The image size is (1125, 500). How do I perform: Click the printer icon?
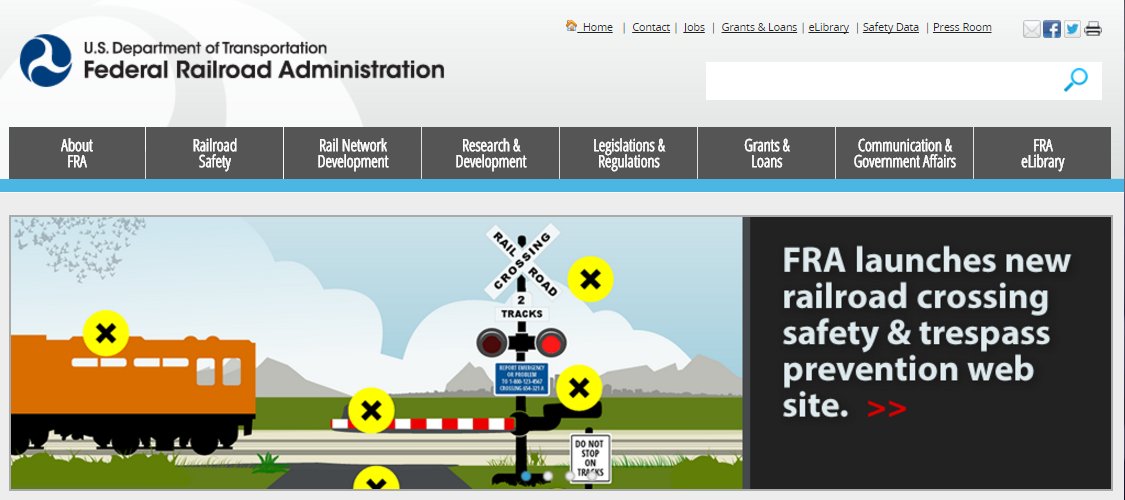click(x=1093, y=29)
